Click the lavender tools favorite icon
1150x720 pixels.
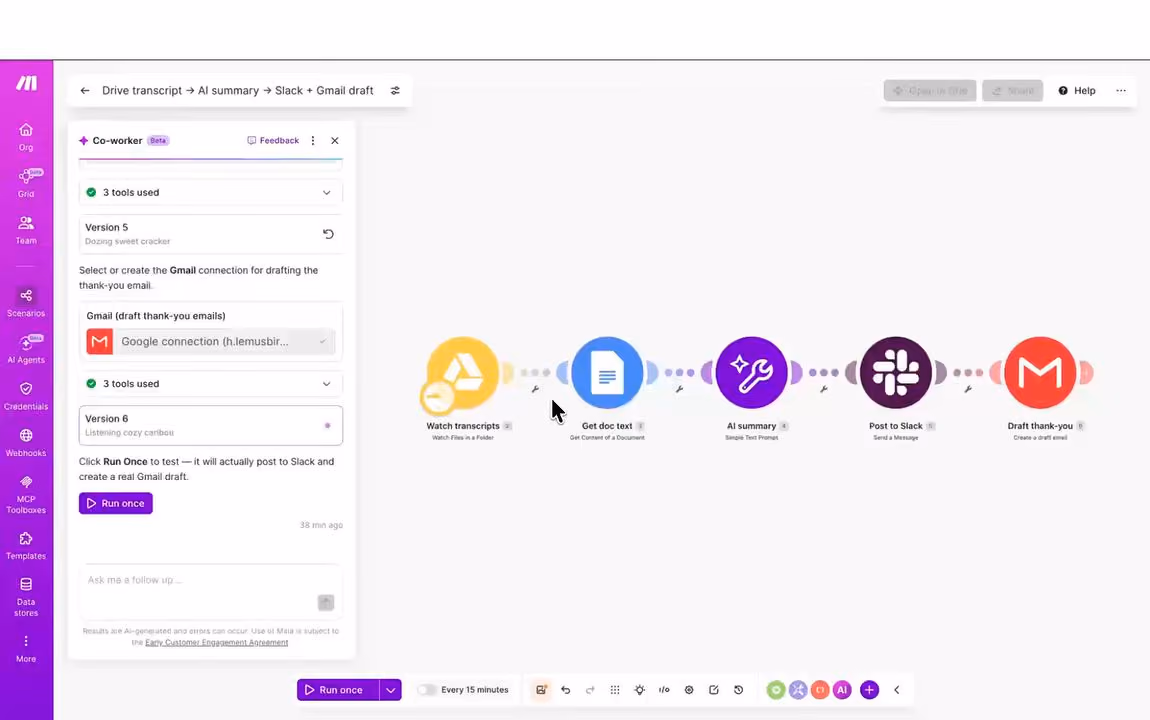coord(798,689)
